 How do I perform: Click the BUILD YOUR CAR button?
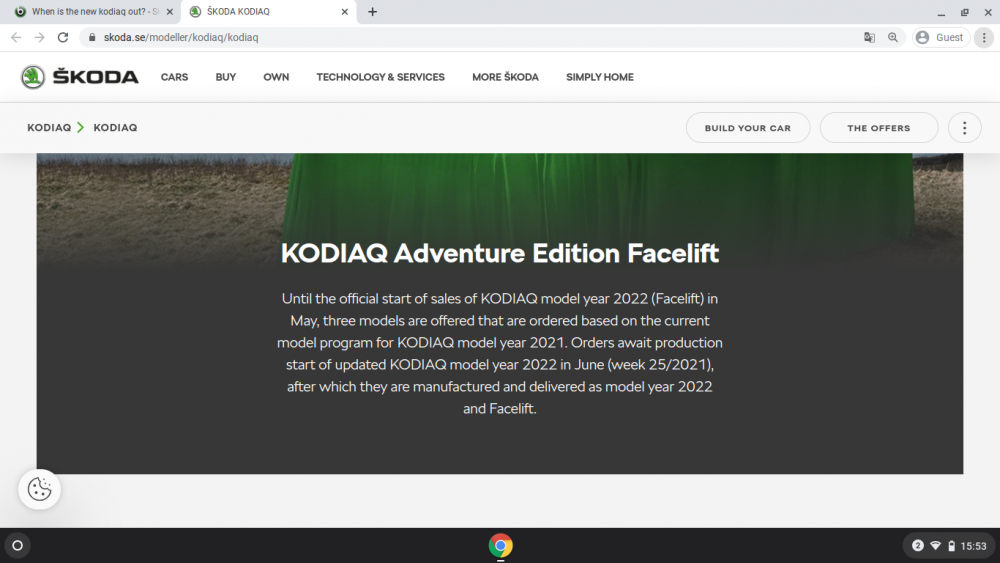point(748,128)
